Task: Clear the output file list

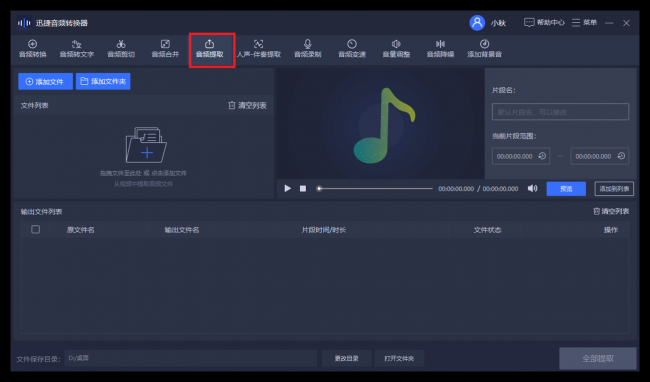Action: click(611, 211)
